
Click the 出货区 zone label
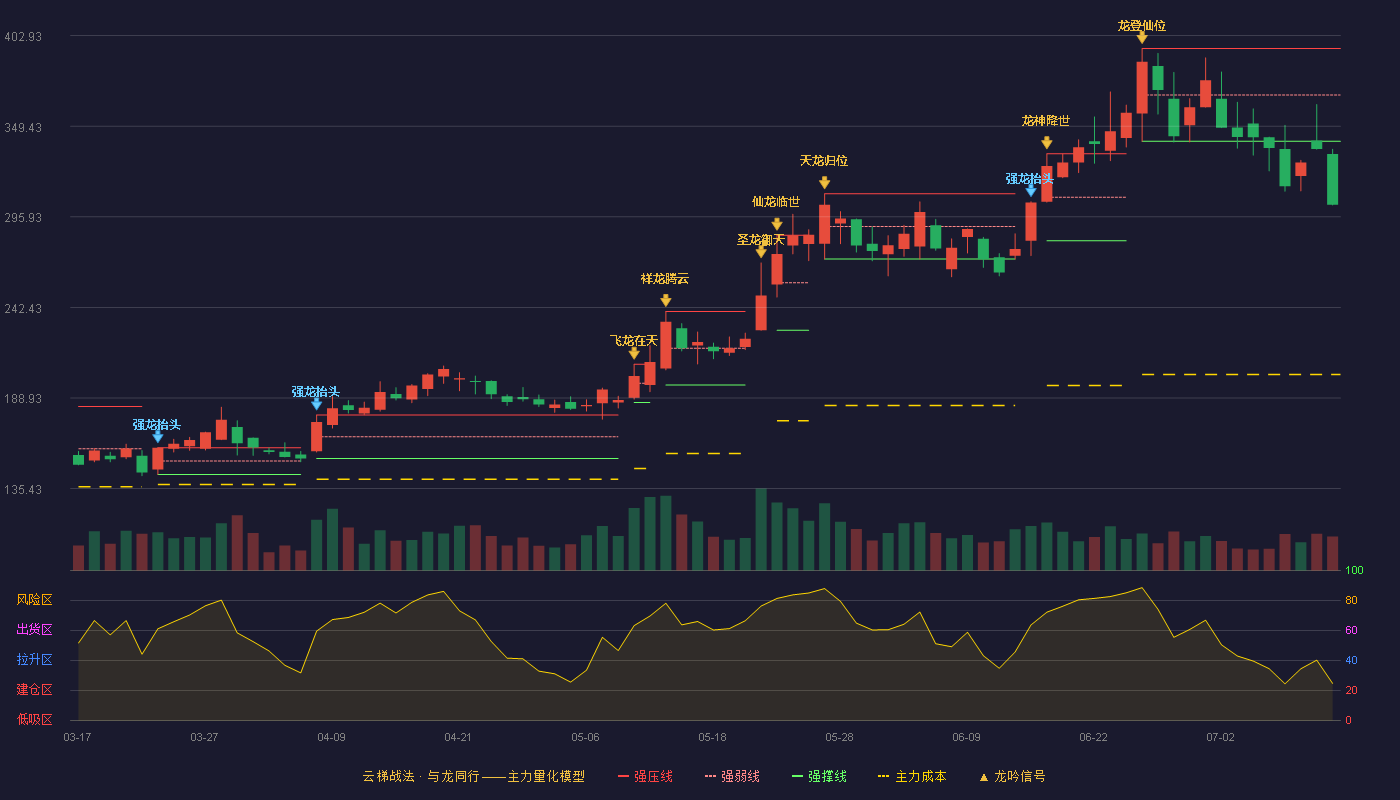pyautogui.click(x=34, y=630)
